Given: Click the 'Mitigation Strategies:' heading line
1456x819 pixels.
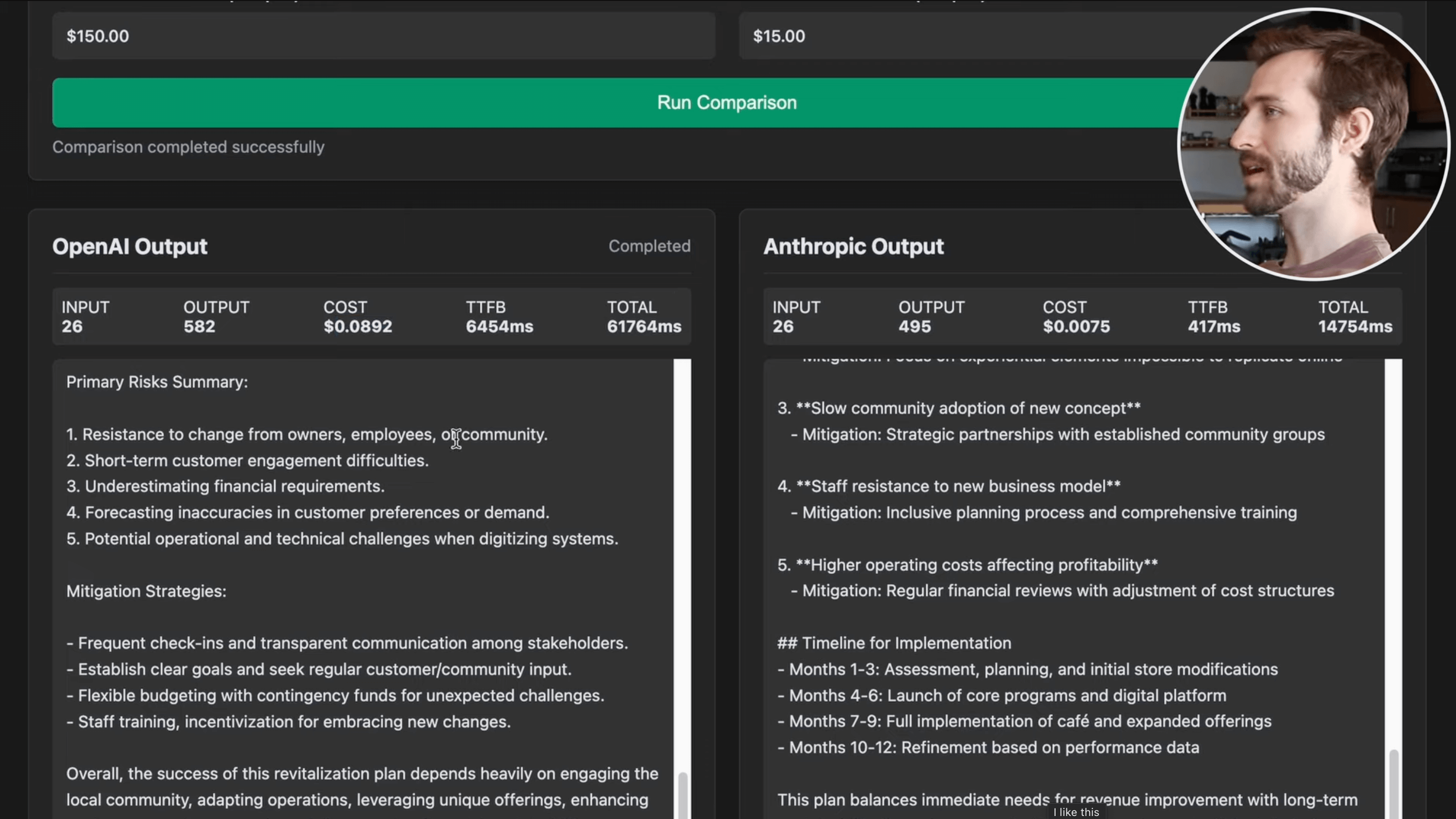Looking at the screenshot, I should pyautogui.click(x=146, y=591).
